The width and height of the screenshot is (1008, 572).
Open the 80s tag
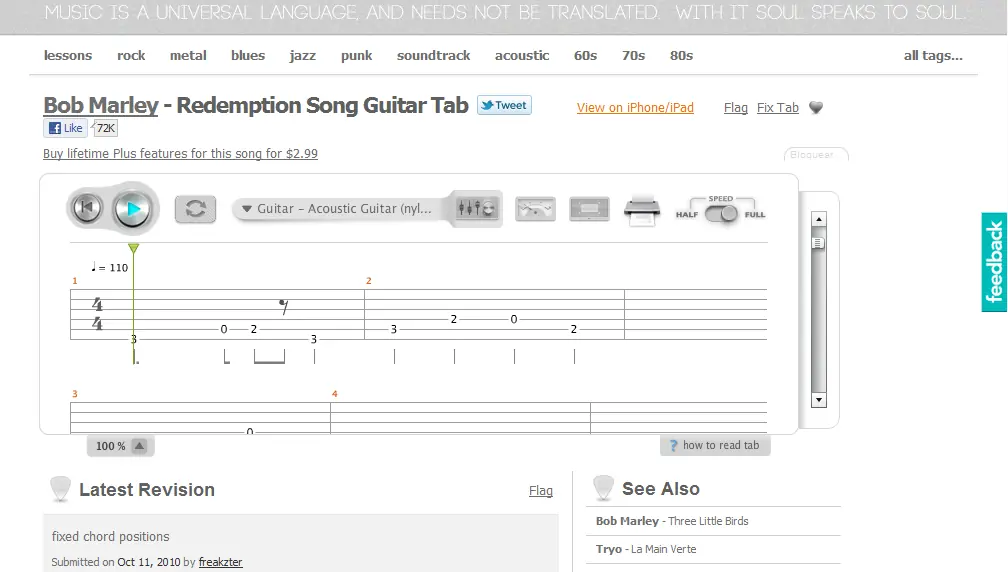tap(681, 56)
